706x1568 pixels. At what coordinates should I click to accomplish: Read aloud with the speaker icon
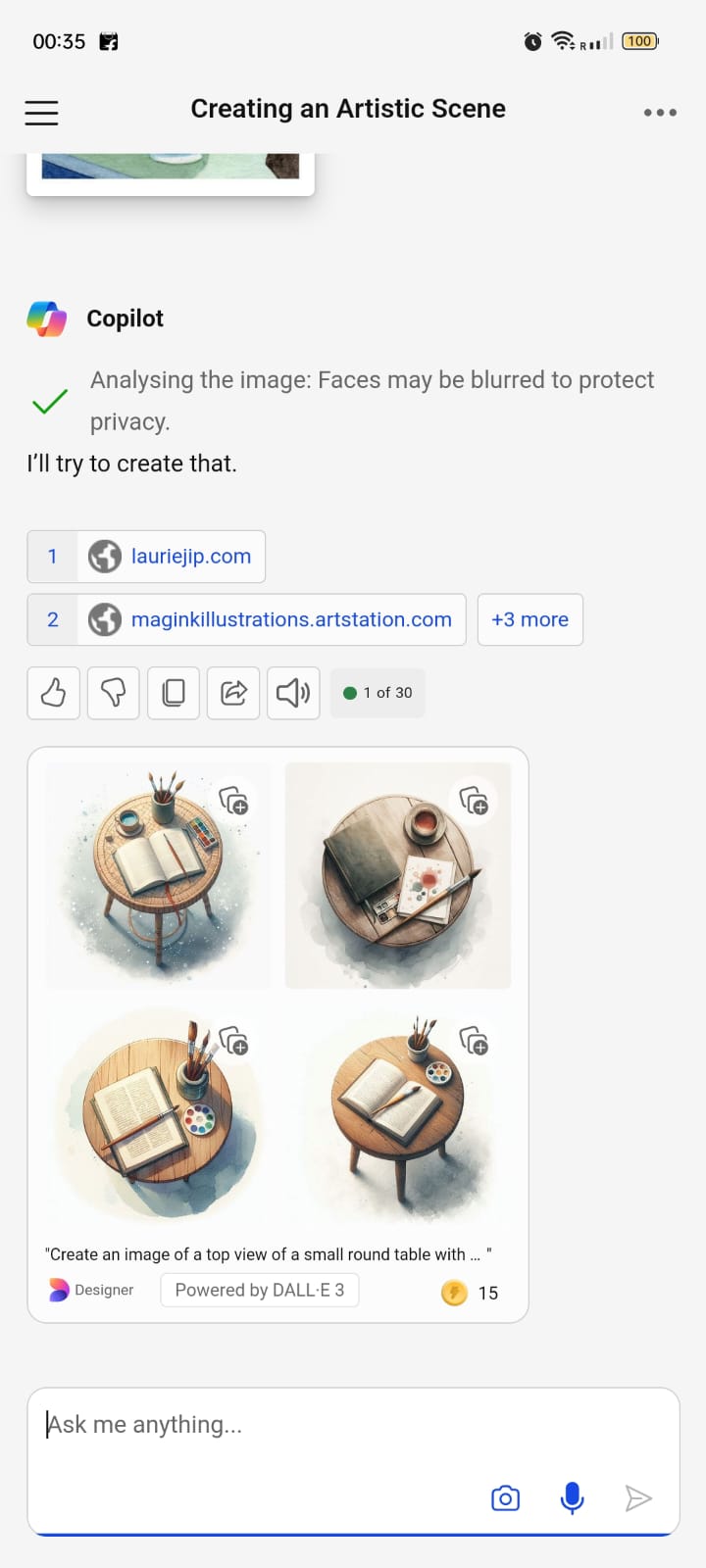[x=293, y=693]
